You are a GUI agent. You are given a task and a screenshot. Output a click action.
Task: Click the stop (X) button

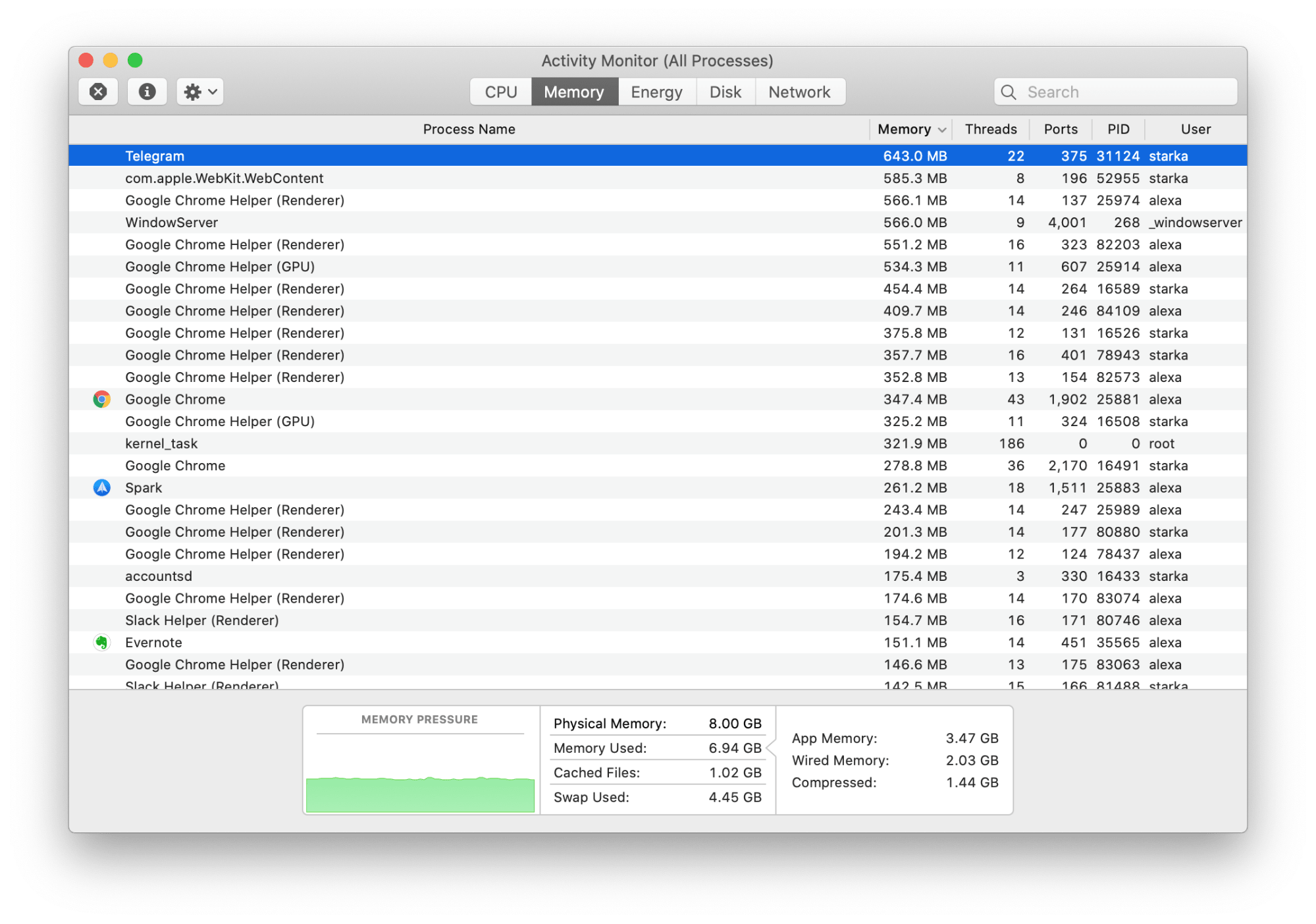click(99, 91)
